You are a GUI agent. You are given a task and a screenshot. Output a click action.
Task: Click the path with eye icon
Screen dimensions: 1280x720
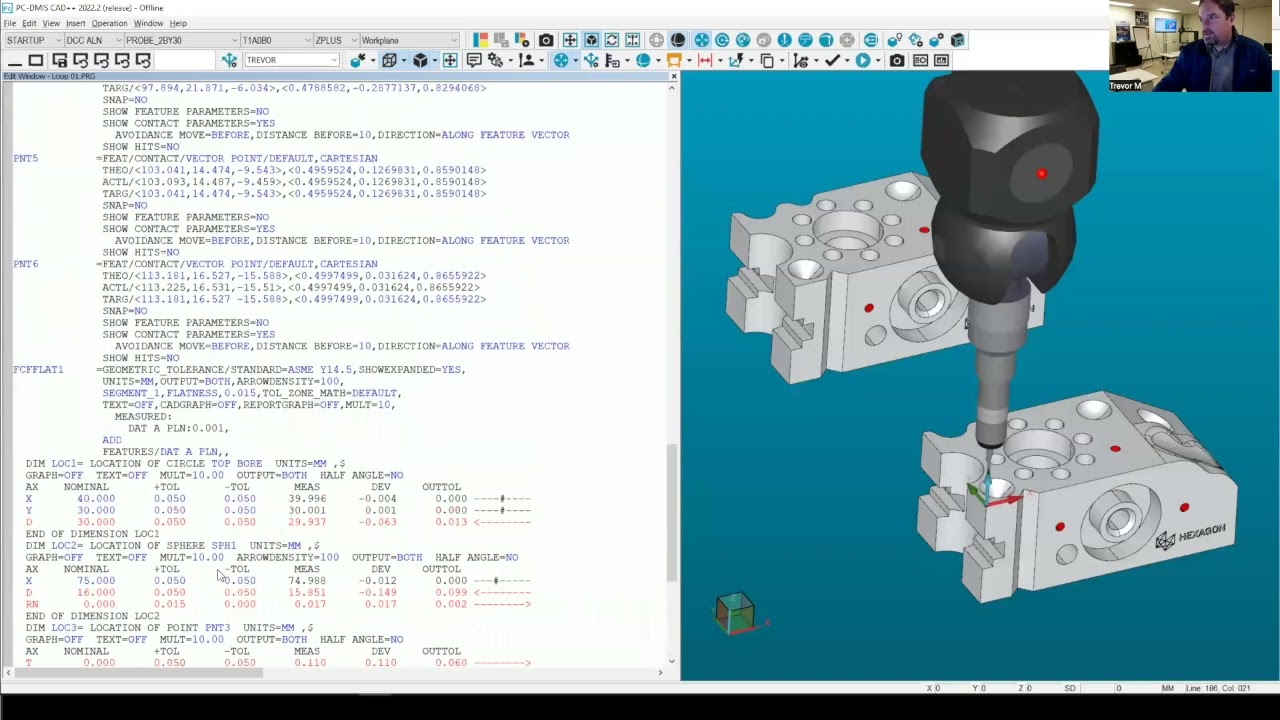pyautogui.click(x=800, y=60)
